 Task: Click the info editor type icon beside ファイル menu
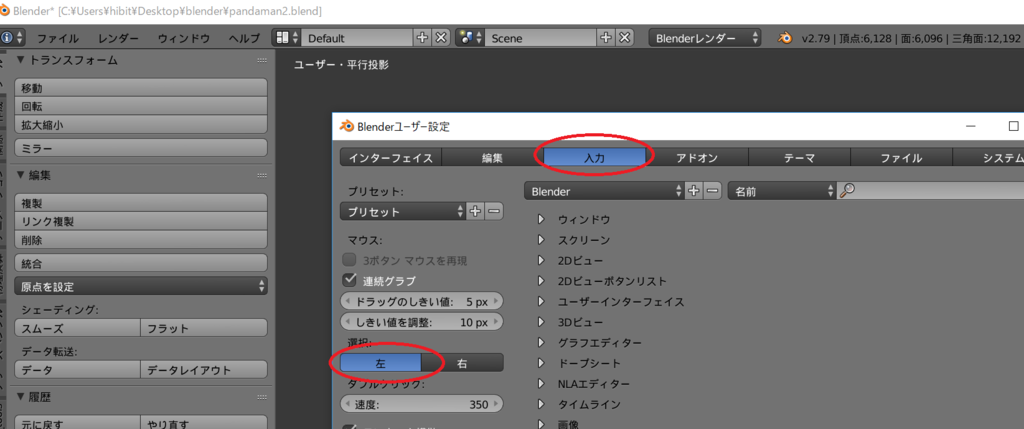pyautogui.click(x=12, y=38)
